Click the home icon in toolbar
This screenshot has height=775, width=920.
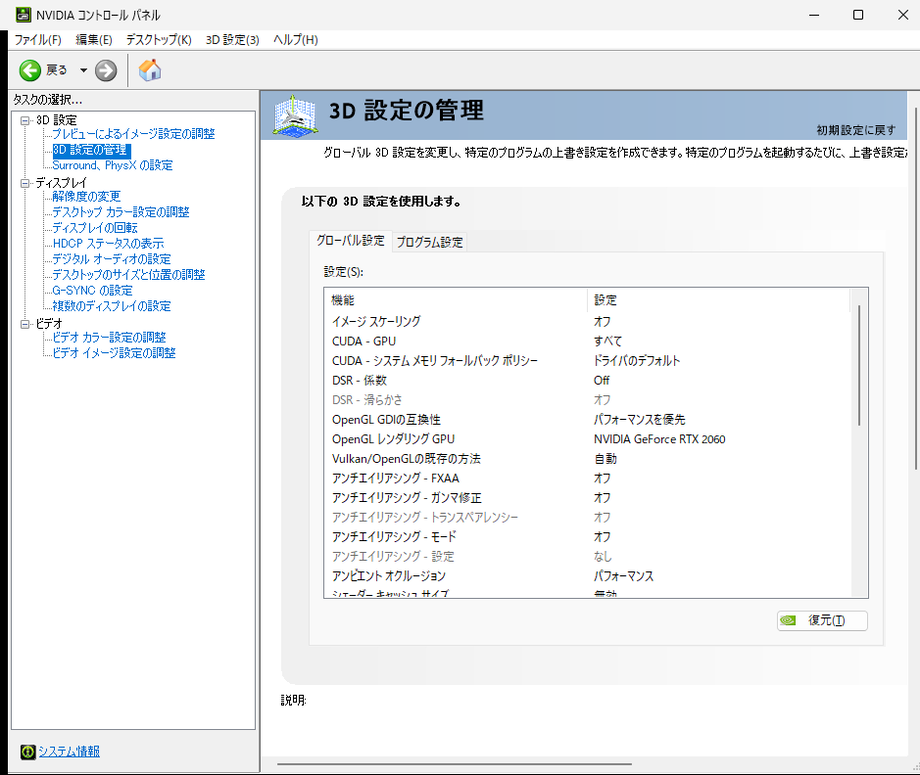click(150, 70)
